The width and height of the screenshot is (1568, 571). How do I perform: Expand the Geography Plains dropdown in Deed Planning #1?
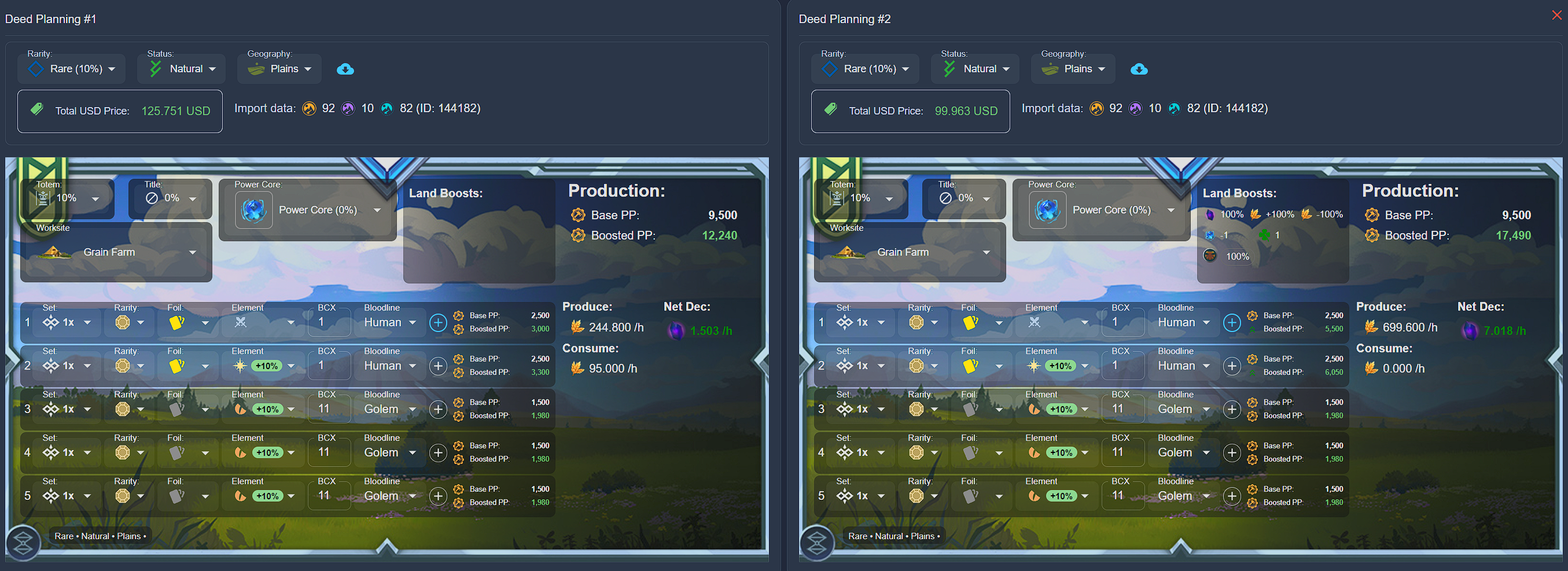click(280, 69)
